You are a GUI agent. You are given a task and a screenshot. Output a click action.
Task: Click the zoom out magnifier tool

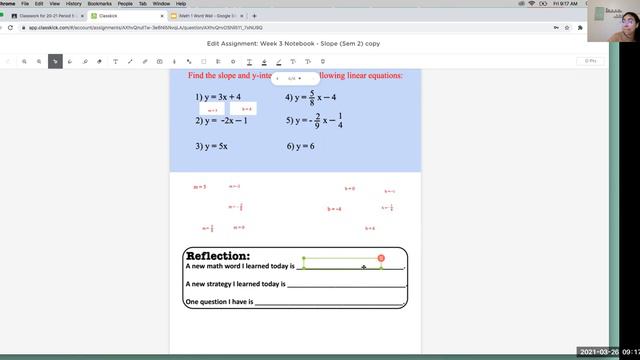click(x=39, y=62)
